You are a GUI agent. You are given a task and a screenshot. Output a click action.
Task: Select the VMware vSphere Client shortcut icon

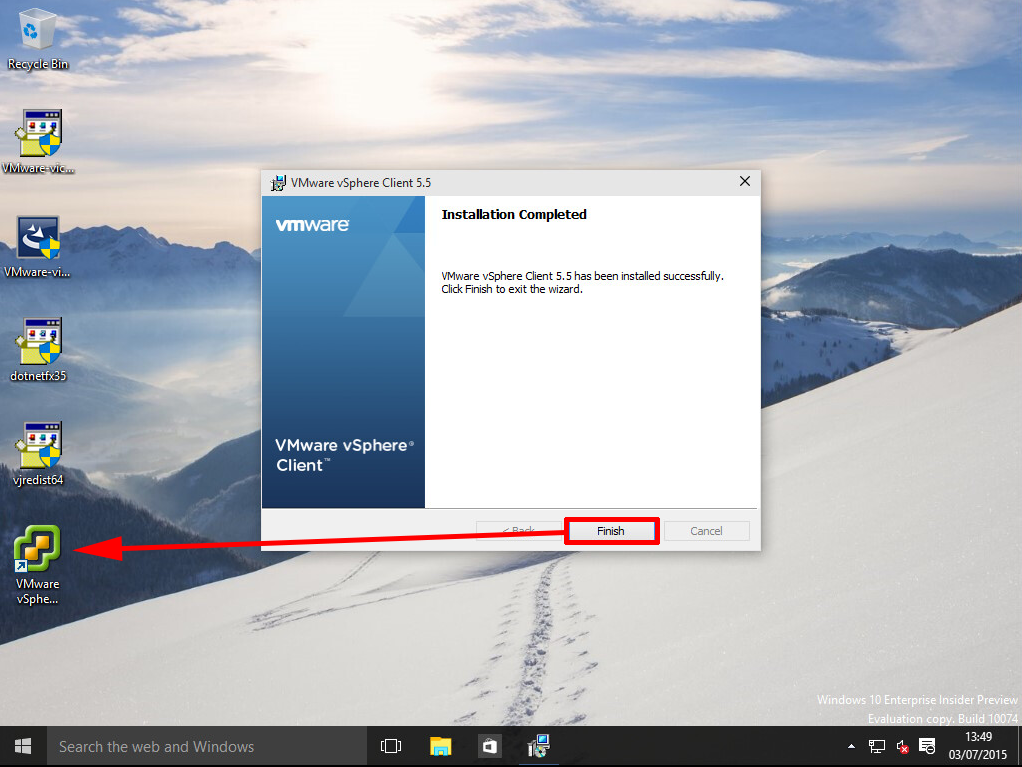[37, 565]
